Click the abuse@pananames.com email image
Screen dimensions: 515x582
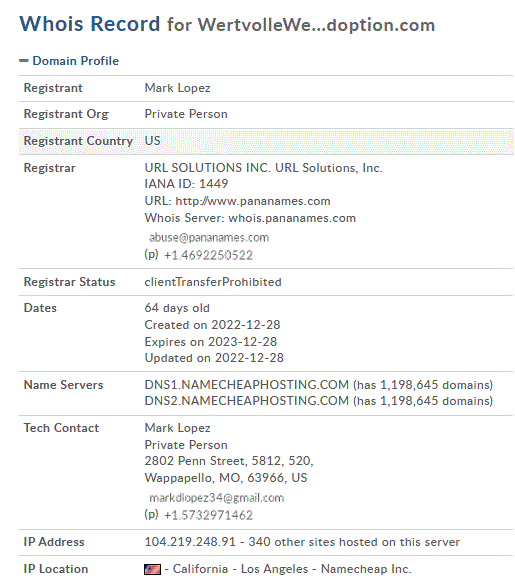click(209, 238)
